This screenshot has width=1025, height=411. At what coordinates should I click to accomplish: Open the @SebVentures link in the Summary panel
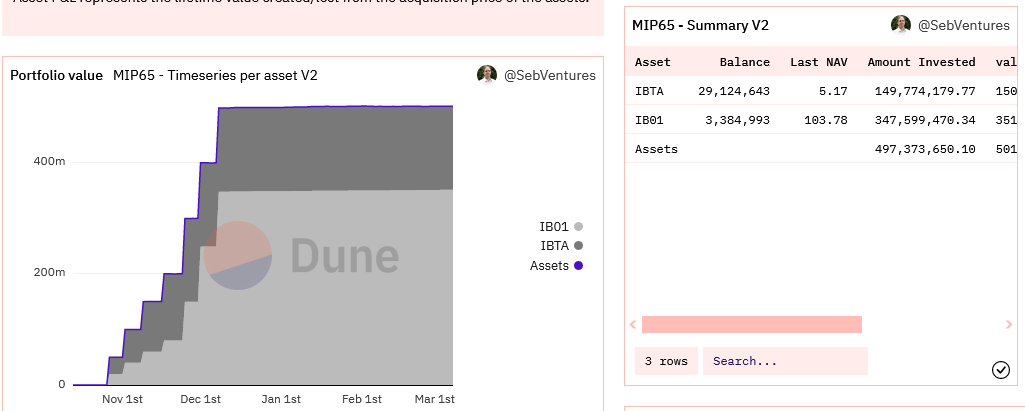pyautogui.click(x=963, y=25)
